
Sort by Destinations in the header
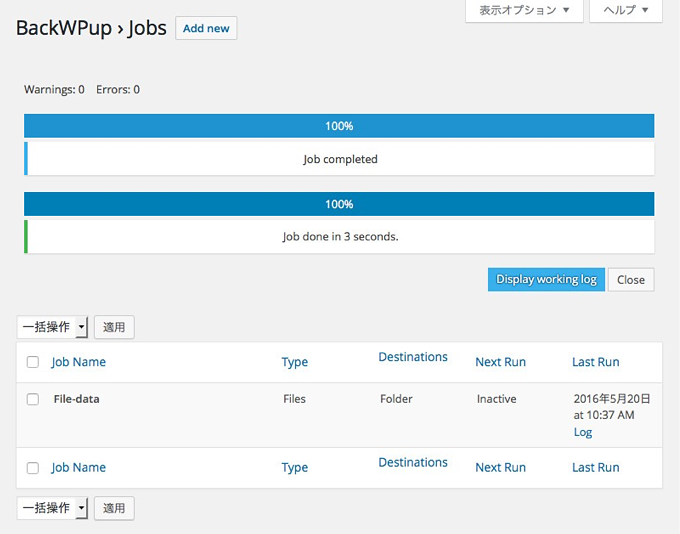[413, 357]
